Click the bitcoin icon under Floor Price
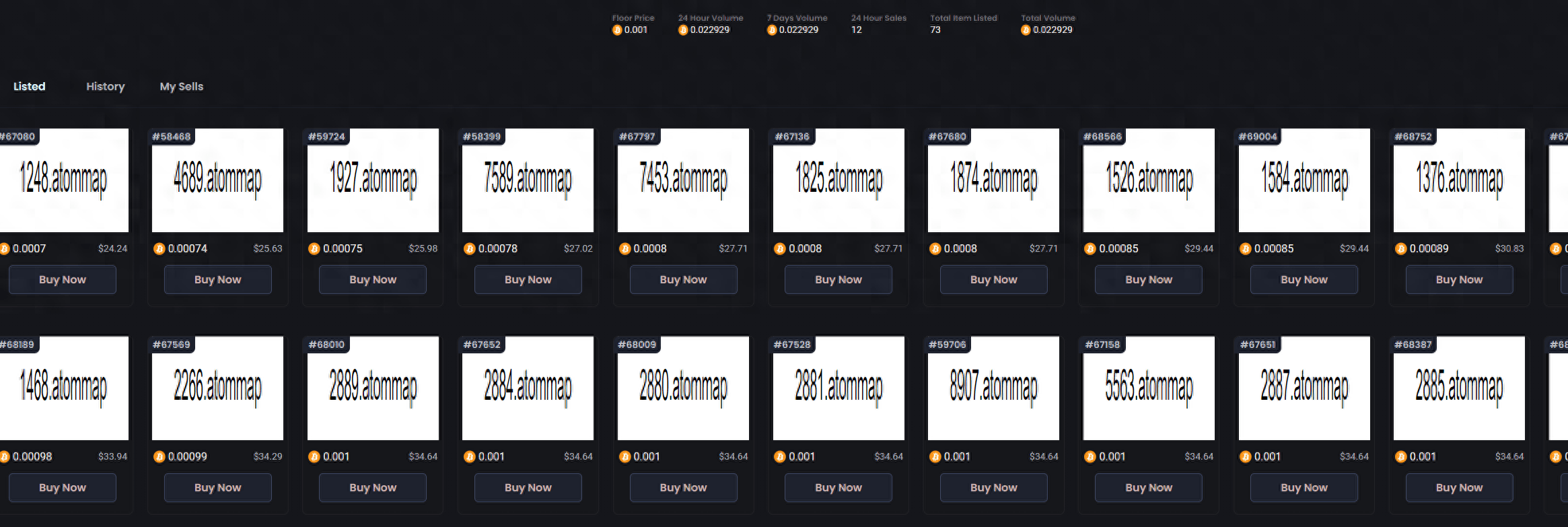The width and height of the screenshot is (1568, 527). [x=617, y=30]
